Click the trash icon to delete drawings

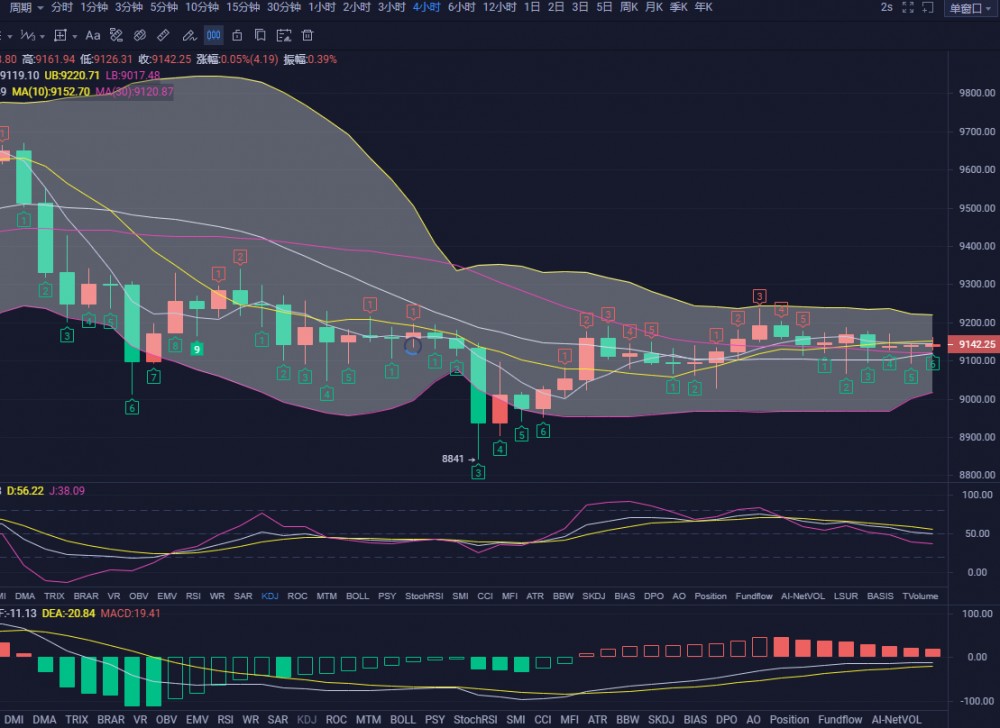(x=307, y=35)
